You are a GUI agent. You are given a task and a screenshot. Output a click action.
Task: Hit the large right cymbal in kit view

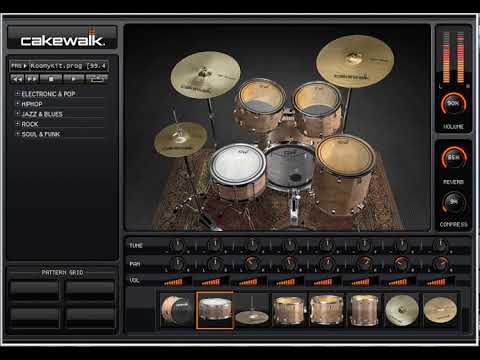355,61
